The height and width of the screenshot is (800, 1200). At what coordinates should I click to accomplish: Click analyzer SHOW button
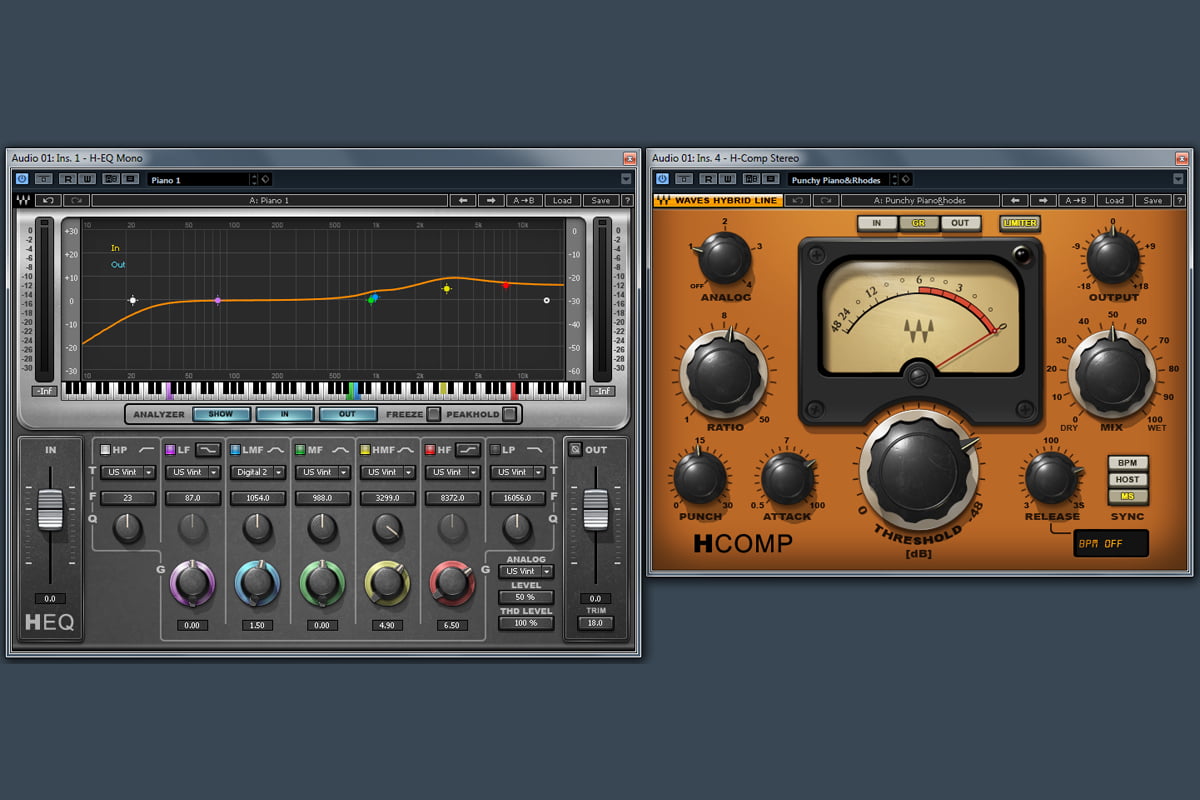point(221,414)
